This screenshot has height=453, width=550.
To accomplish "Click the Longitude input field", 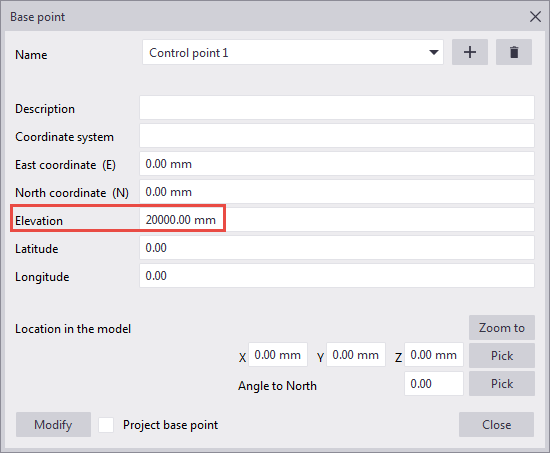I will point(337,276).
